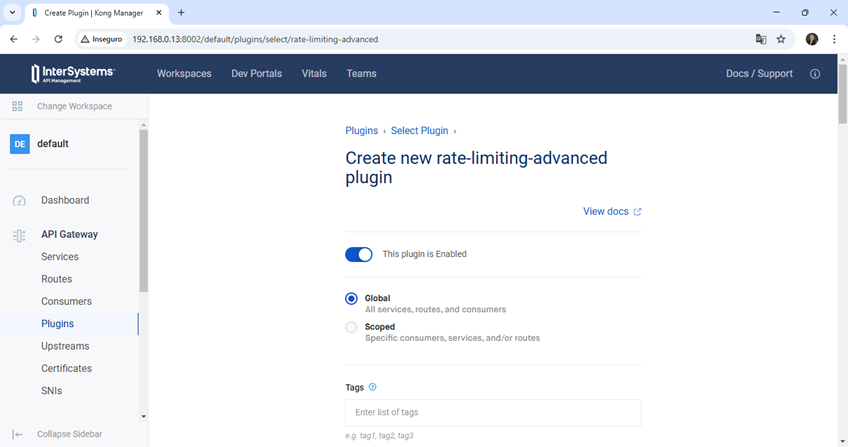Bookmark this page with star icon
The height and width of the screenshot is (447, 848).
(x=781, y=39)
